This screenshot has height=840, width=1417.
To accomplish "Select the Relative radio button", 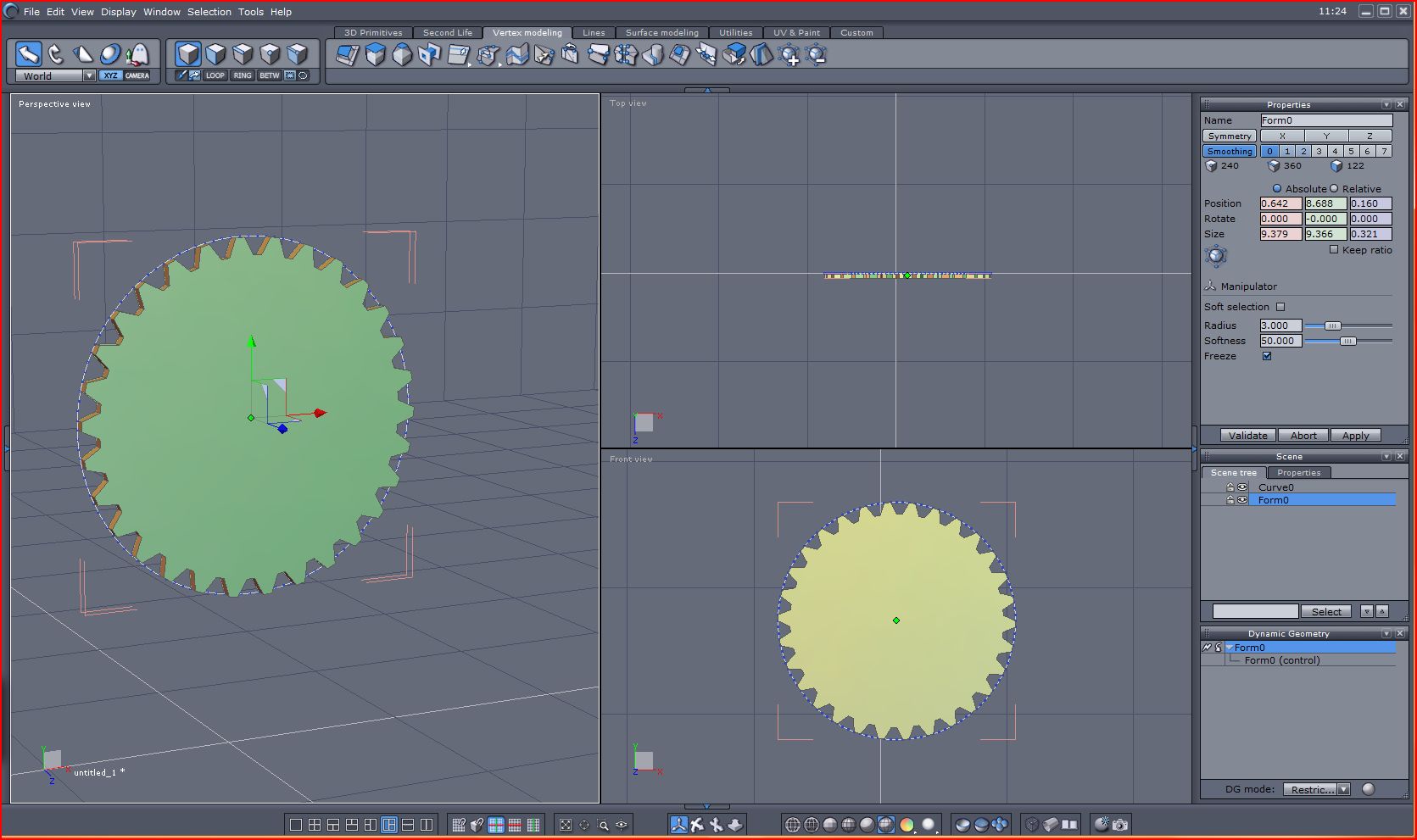I will [1334, 189].
